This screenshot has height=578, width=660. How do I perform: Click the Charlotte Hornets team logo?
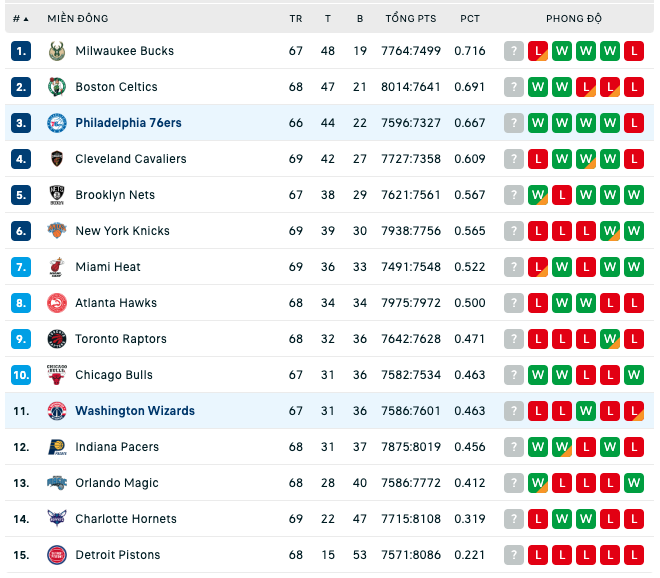click(57, 519)
